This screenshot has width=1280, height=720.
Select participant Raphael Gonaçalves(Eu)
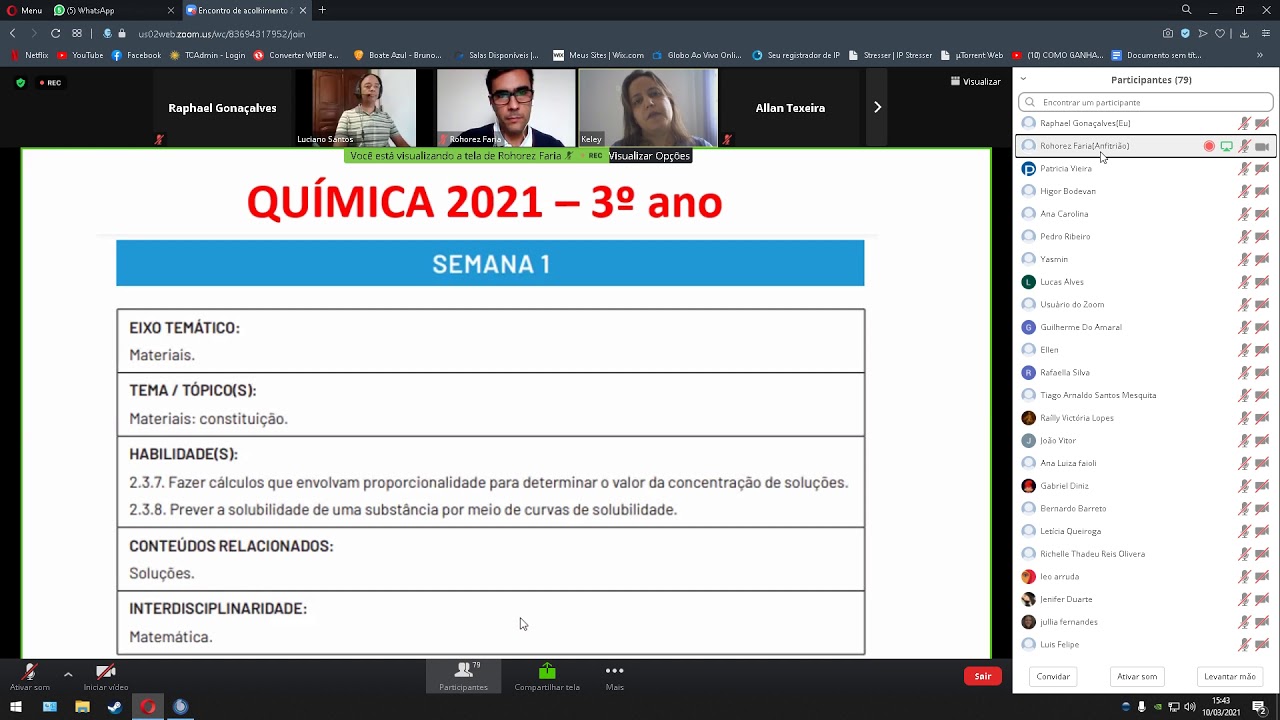(x=1145, y=123)
